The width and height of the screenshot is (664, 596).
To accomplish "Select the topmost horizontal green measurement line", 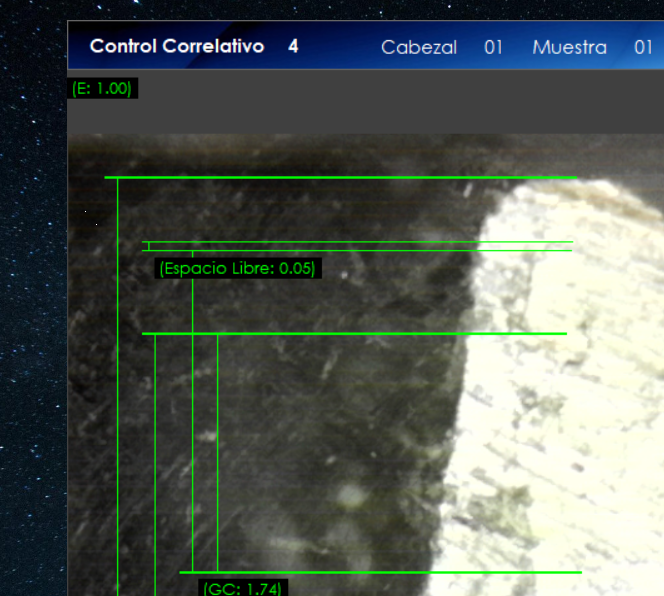I will click(x=340, y=178).
